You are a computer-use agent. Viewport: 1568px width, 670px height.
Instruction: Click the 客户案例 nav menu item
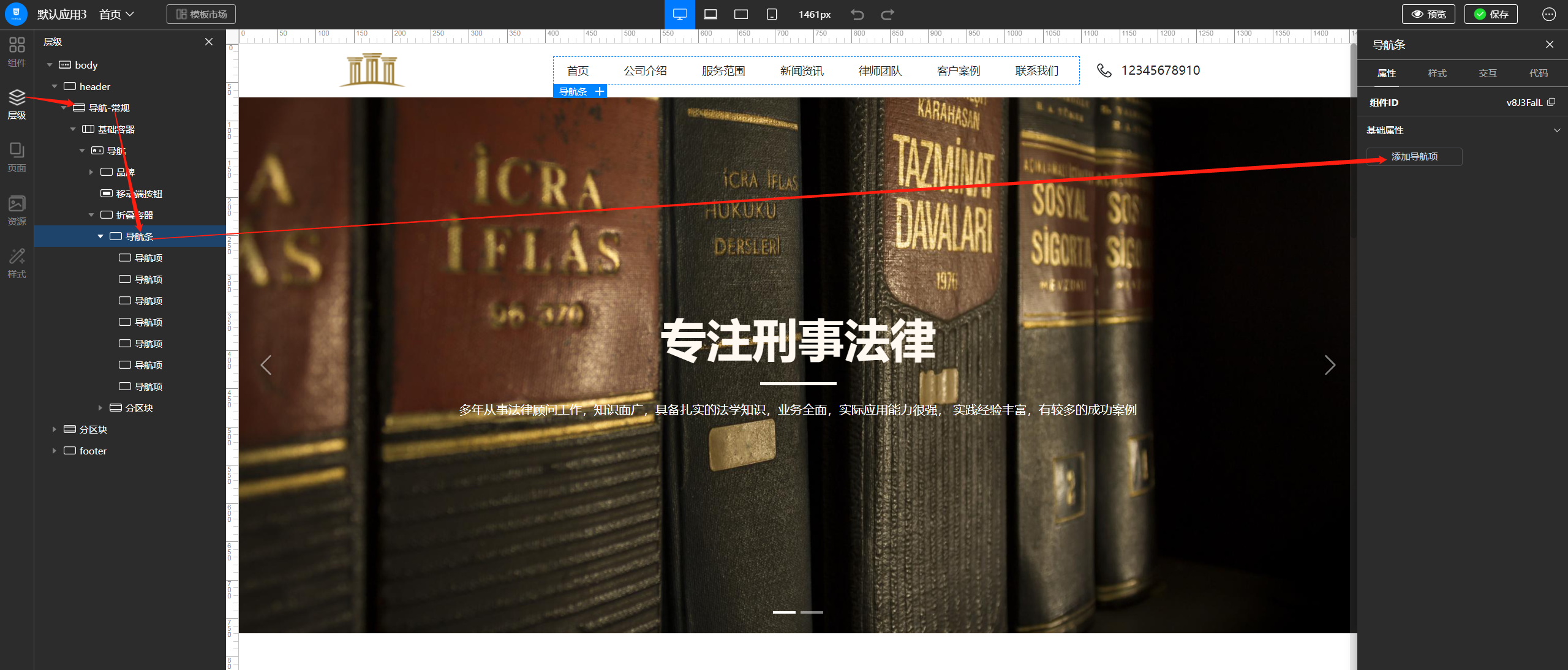(x=959, y=71)
